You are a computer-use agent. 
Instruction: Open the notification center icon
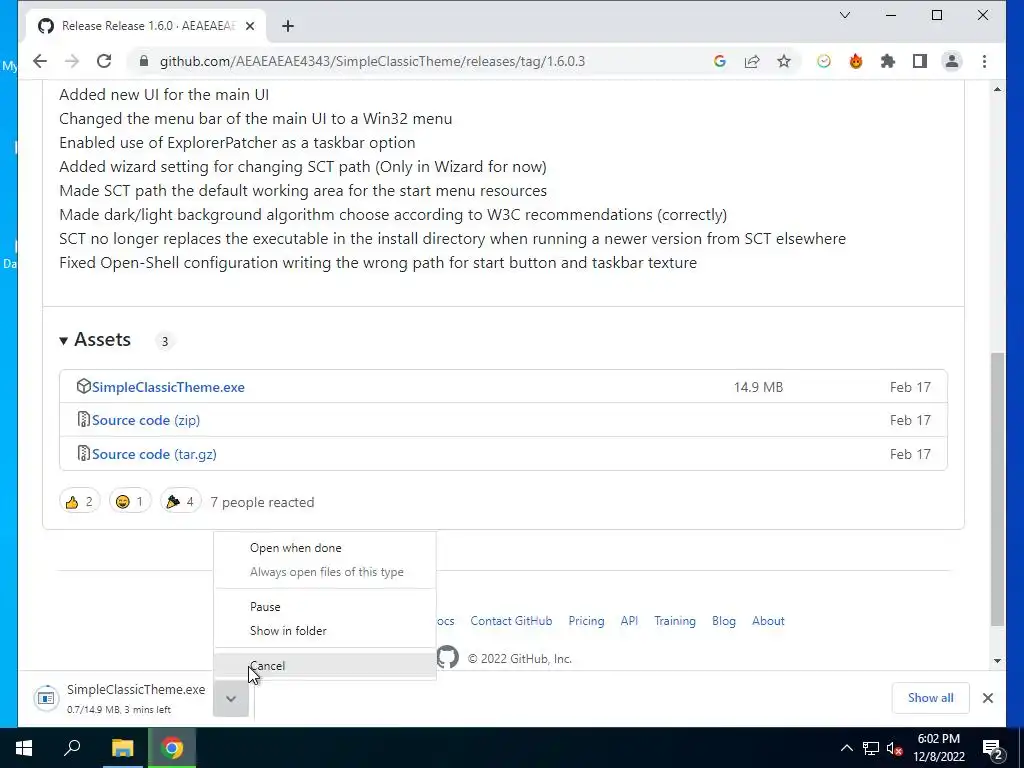992,748
